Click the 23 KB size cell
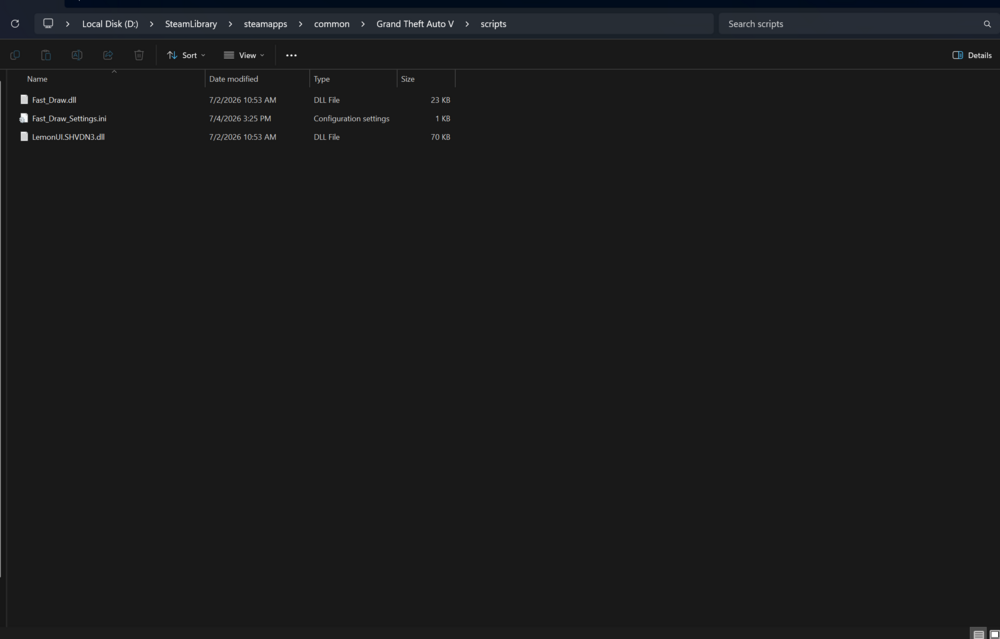The width and height of the screenshot is (1000, 639). 440,100
